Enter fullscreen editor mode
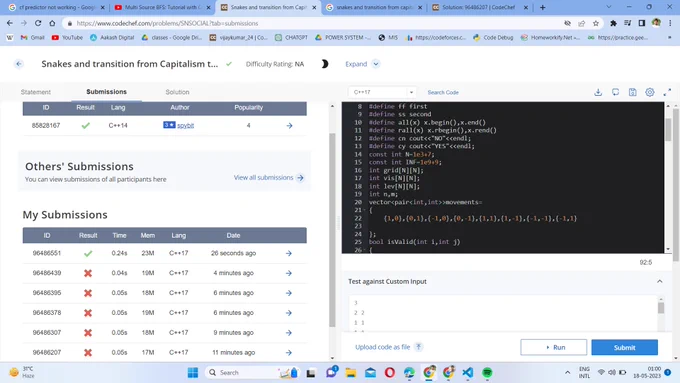The width and height of the screenshot is (680, 383). 667,92
